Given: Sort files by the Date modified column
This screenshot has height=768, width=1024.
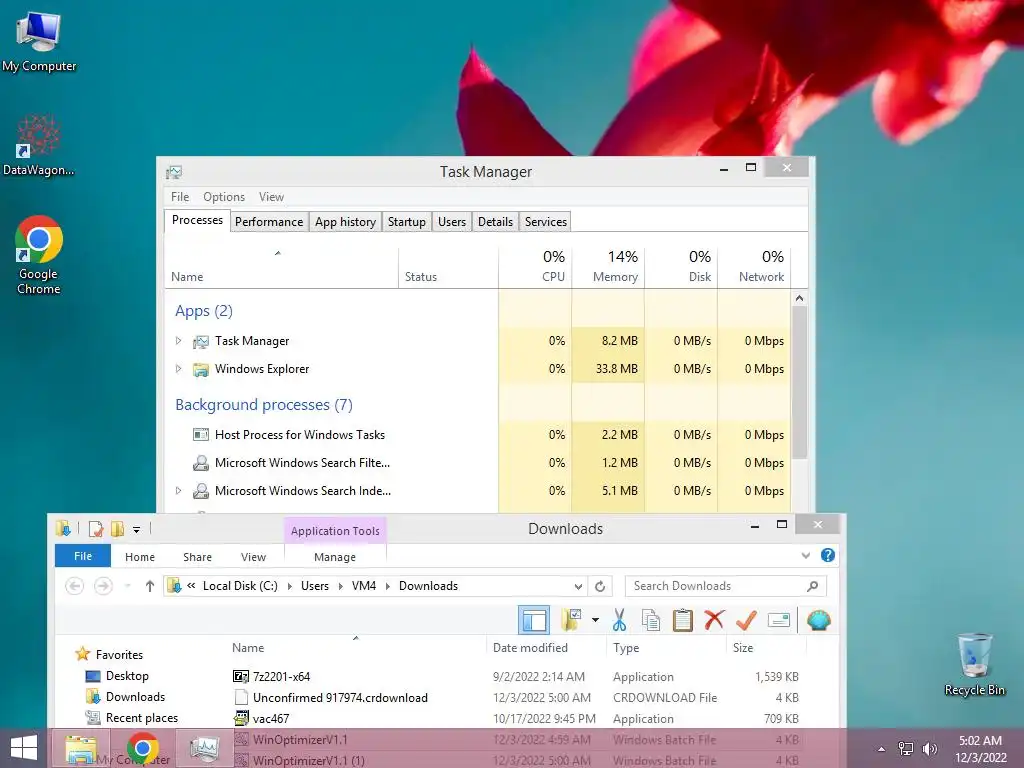Looking at the screenshot, I should point(530,648).
